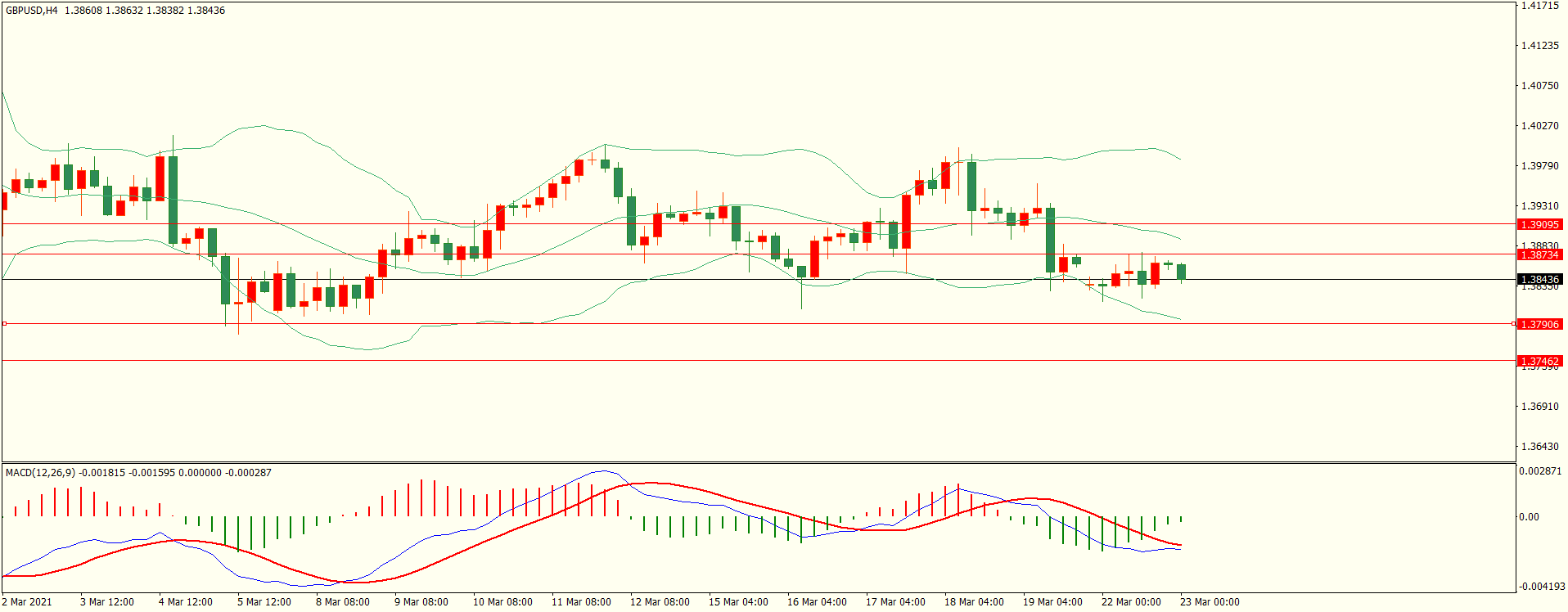The width and height of the screenshot is (1568, 612).
Task: Click the MACD scale value 0.002871
Action: (1540, 471)
